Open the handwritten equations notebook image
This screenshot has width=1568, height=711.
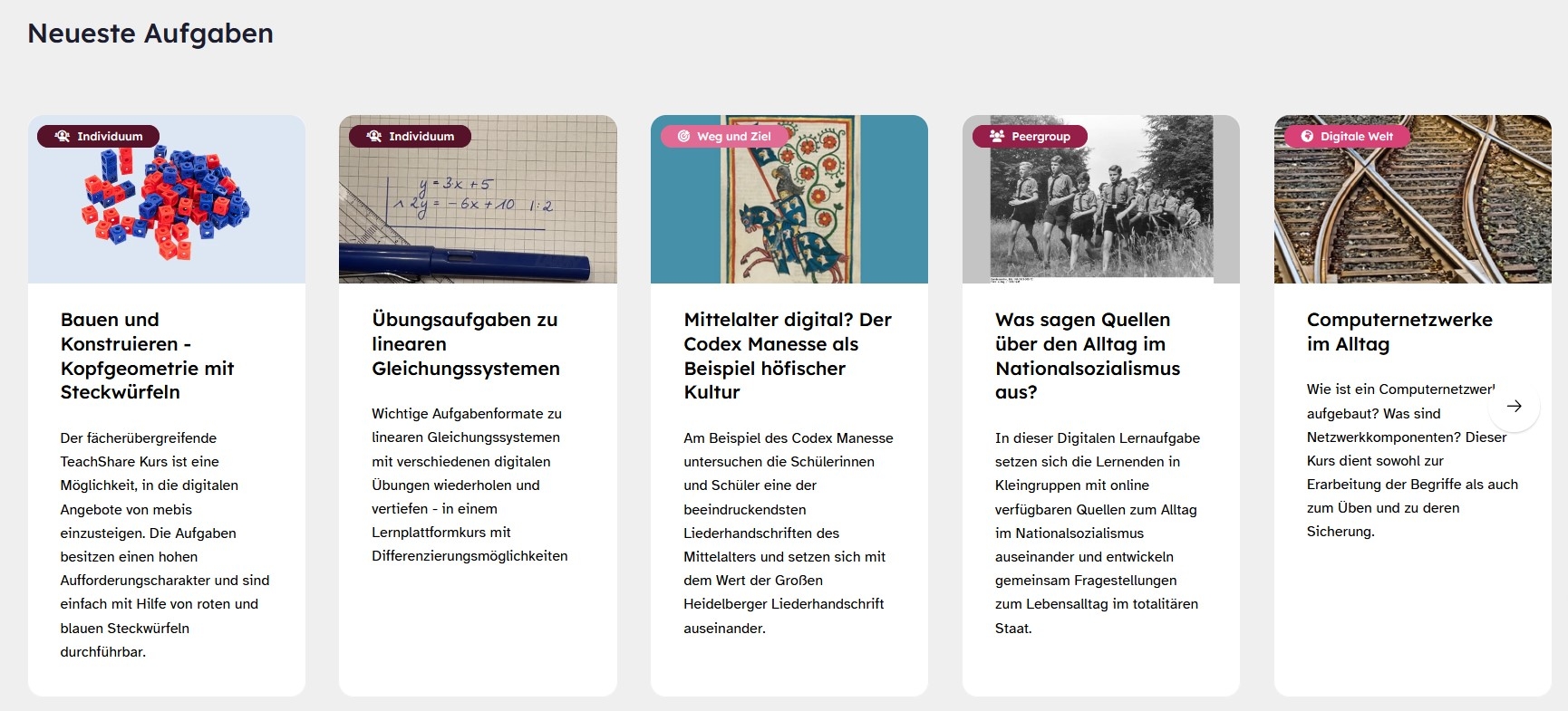(x=478, y=199)
